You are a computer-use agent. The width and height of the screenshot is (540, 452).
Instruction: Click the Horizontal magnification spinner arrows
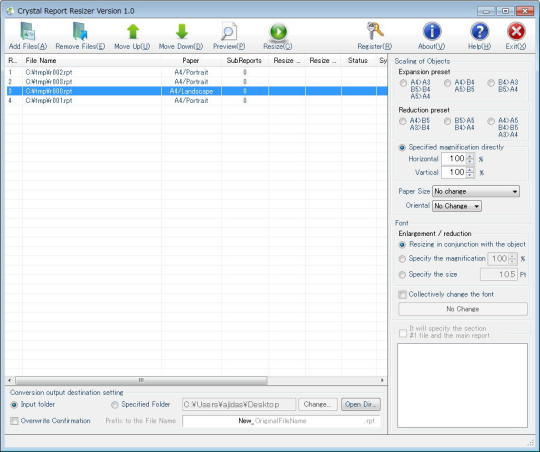[470, 159]
